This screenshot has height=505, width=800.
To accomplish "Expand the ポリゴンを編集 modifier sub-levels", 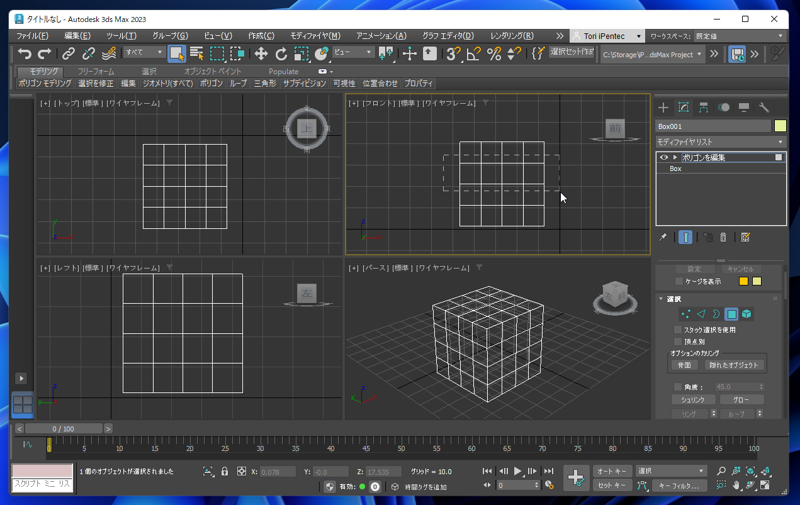I will (675, 158).
